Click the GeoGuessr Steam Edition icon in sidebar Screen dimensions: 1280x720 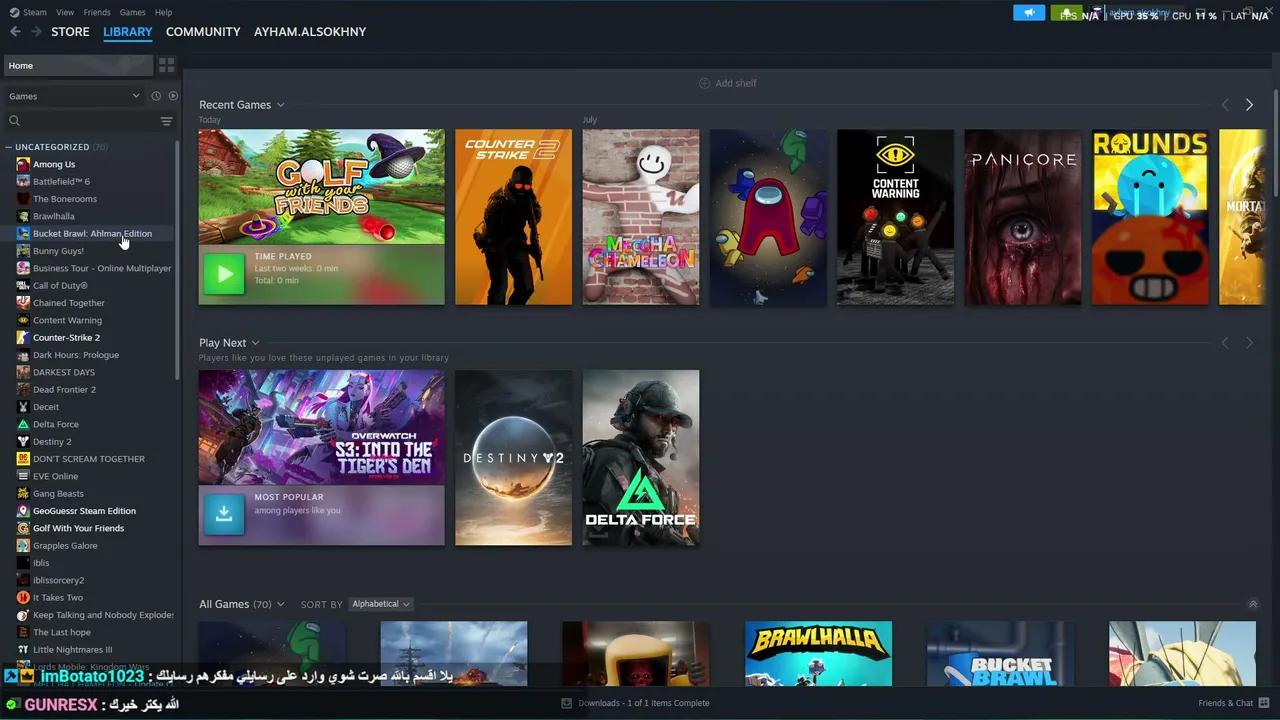tap(23, 511)
